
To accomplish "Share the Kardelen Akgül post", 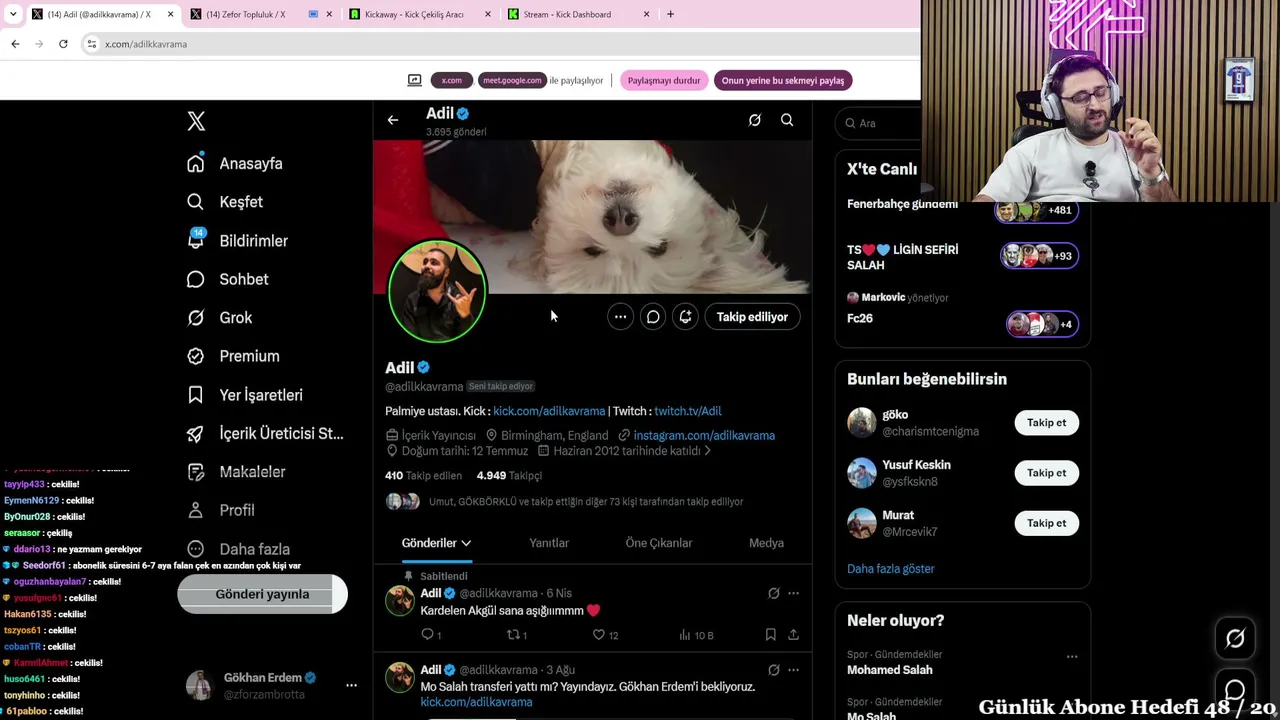I will pyautogui.click(x=793, y=635).
